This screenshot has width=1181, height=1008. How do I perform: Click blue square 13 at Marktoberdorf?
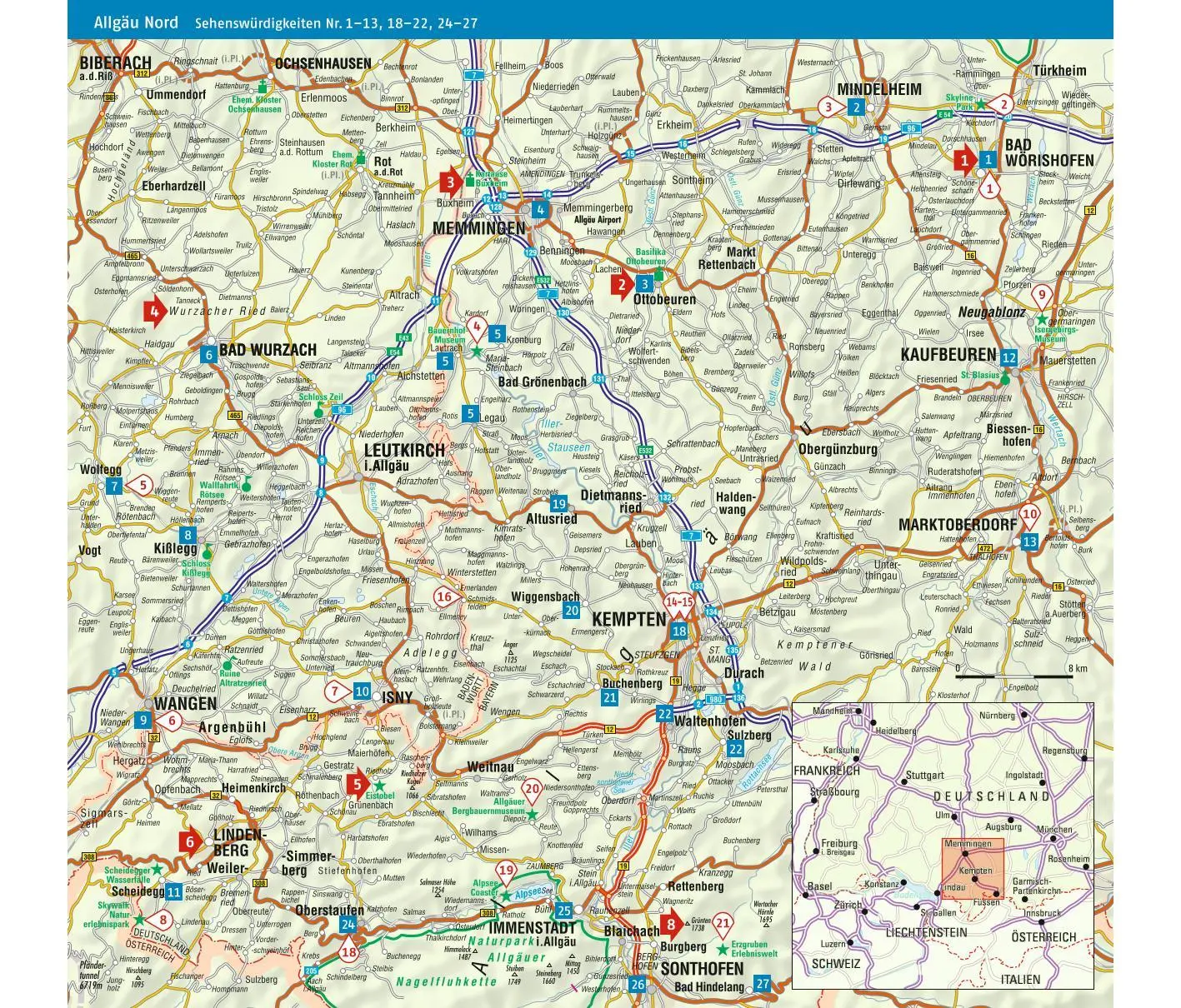click(x=1030, y=541)
